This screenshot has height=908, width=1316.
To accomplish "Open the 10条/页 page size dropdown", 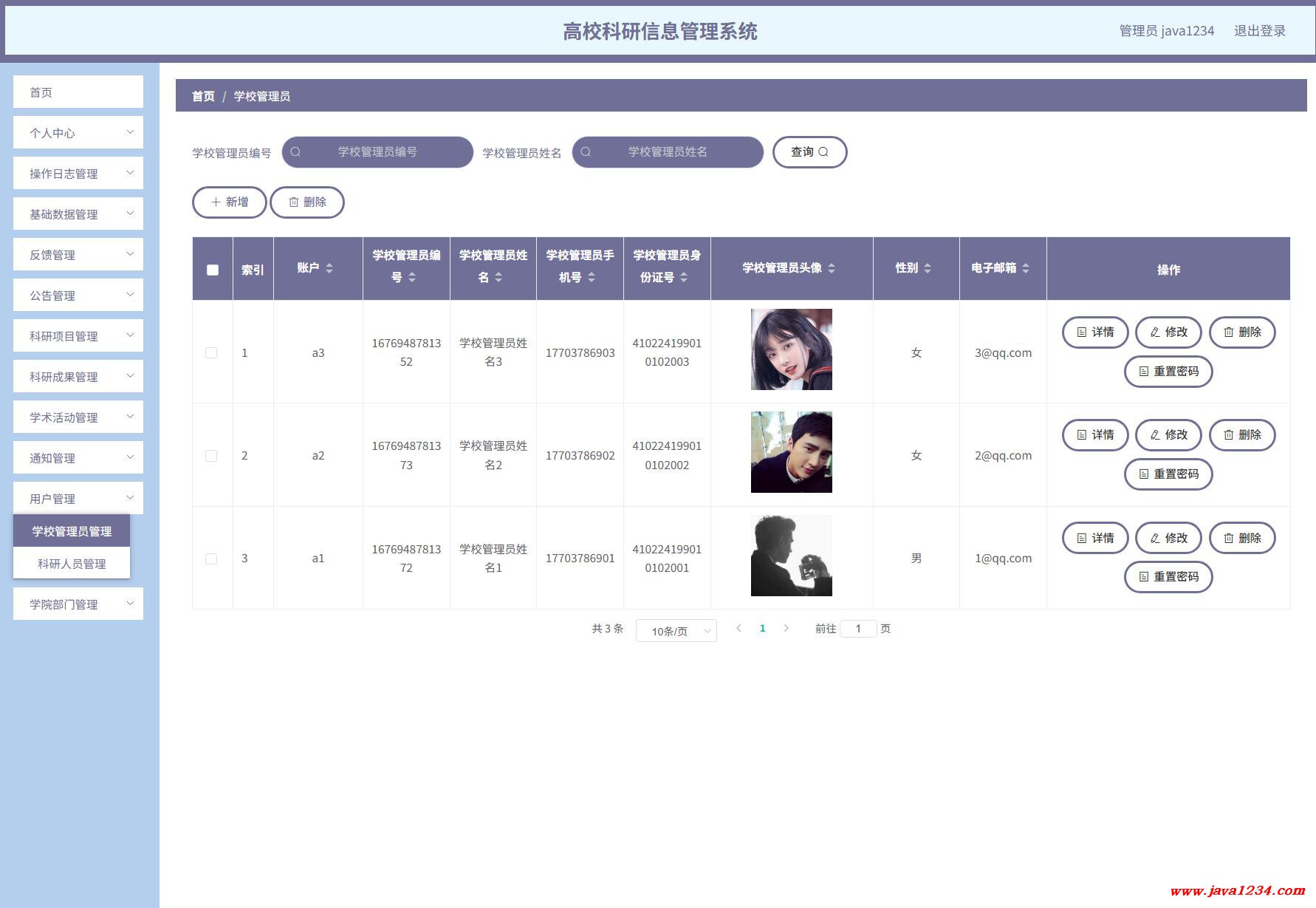I will pyautogui.click(x=676, y=631).
